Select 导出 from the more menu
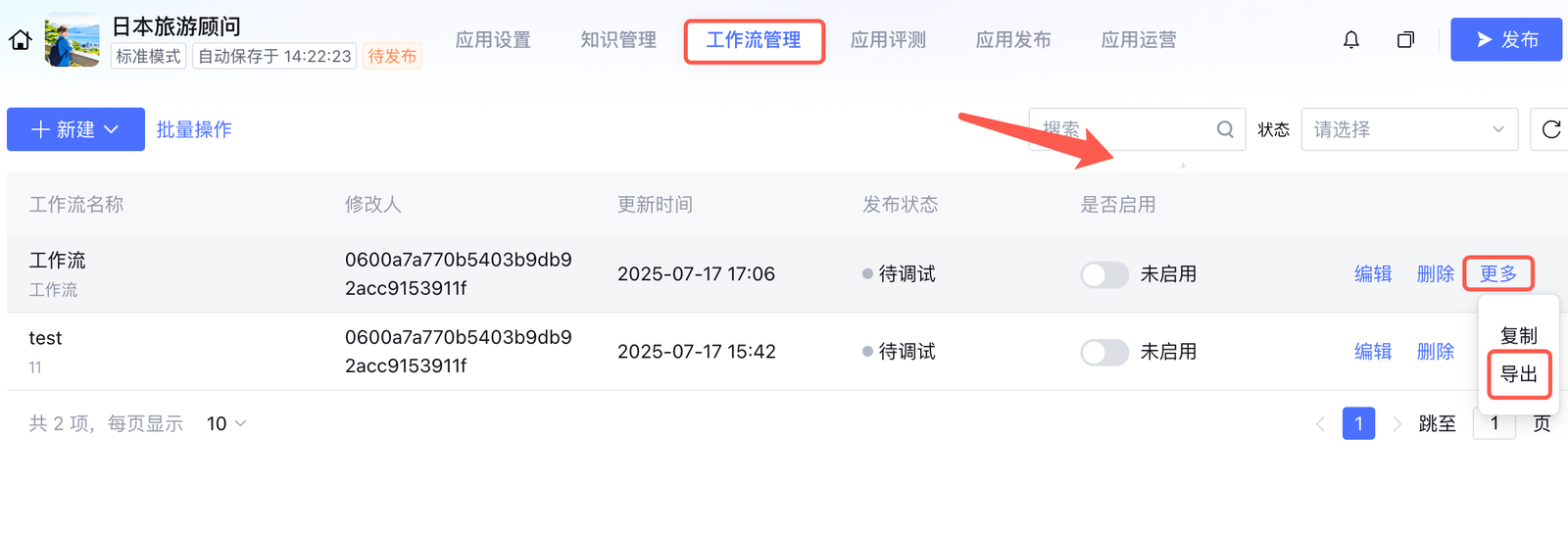 pos(1519,374)
